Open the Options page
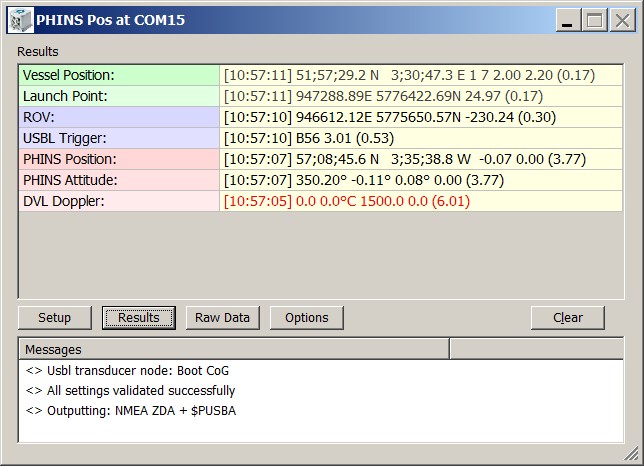 [306, 318]
